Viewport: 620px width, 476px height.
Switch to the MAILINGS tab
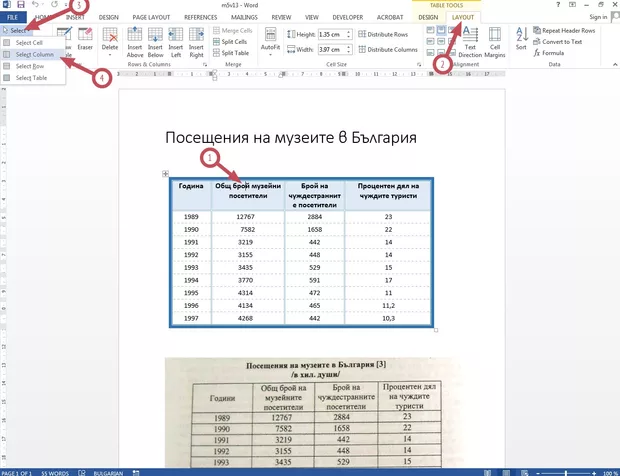[244, 17]
